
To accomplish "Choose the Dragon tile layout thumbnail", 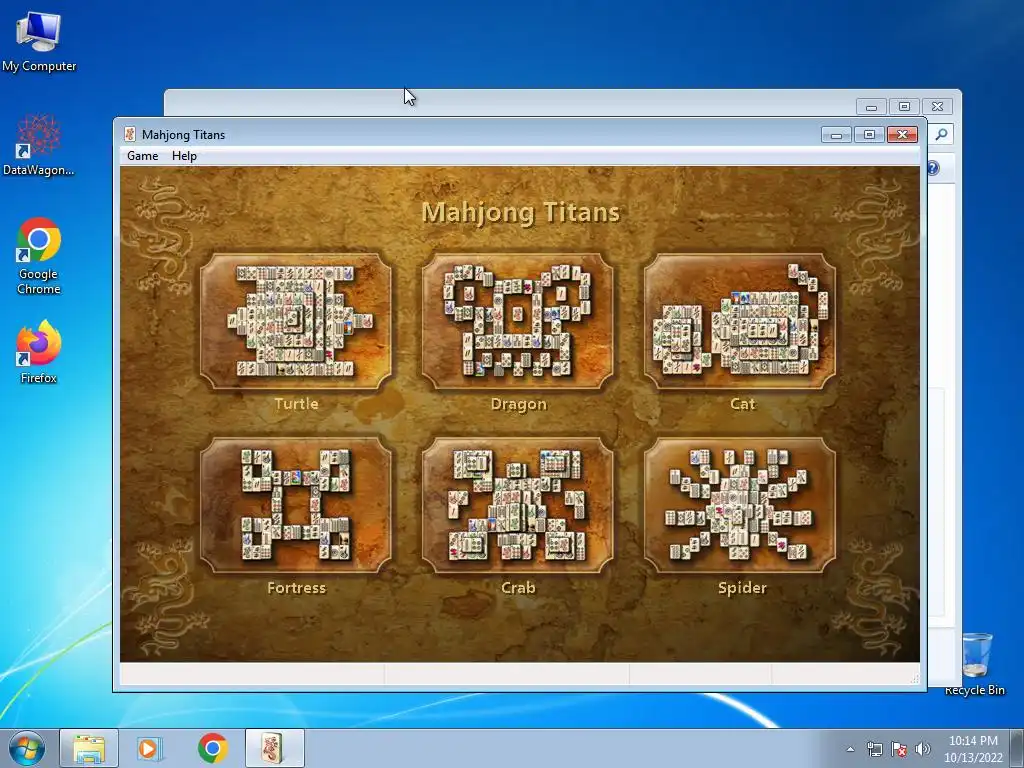I will [x=518, y=321].
